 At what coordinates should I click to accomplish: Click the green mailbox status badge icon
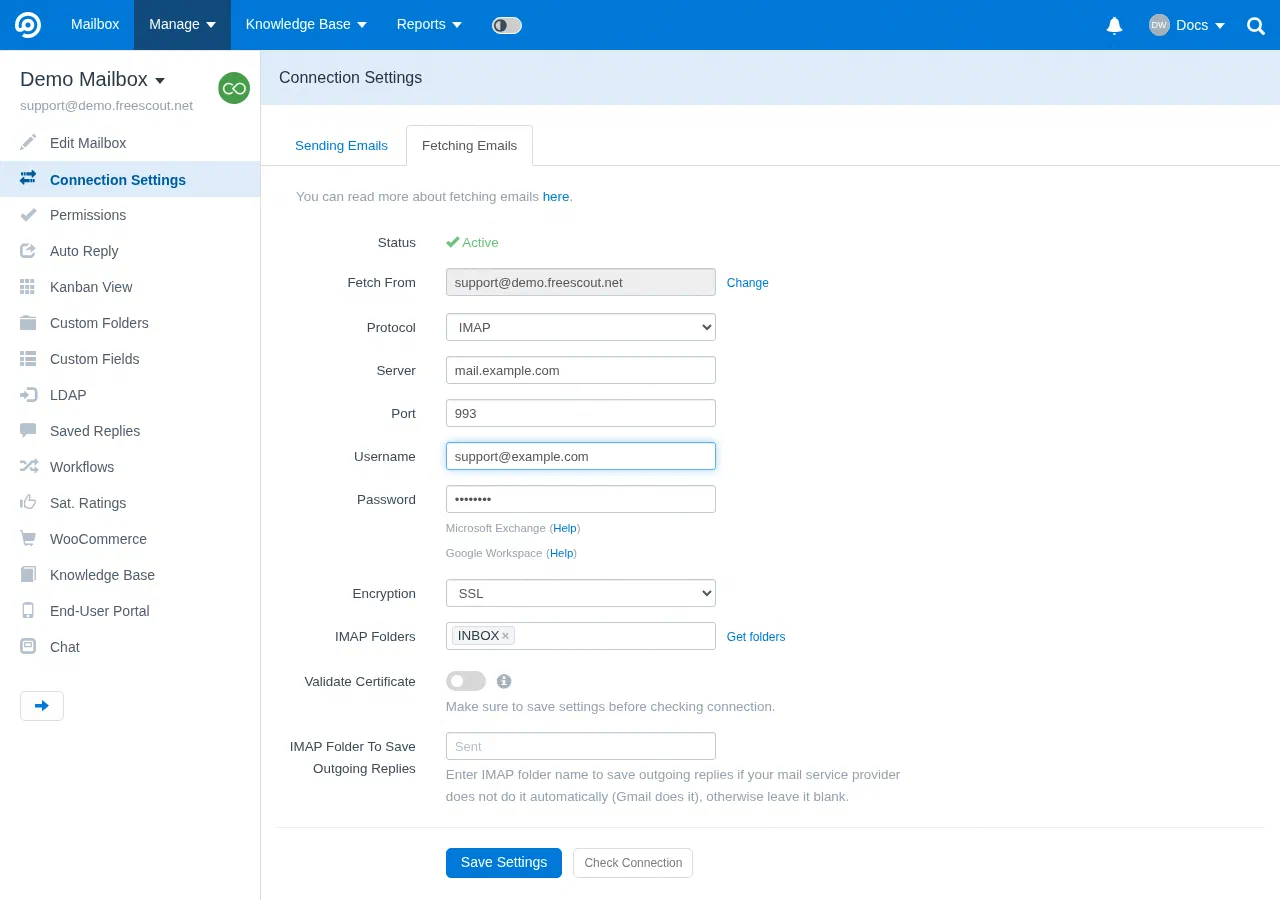click(x=234, y=88)
